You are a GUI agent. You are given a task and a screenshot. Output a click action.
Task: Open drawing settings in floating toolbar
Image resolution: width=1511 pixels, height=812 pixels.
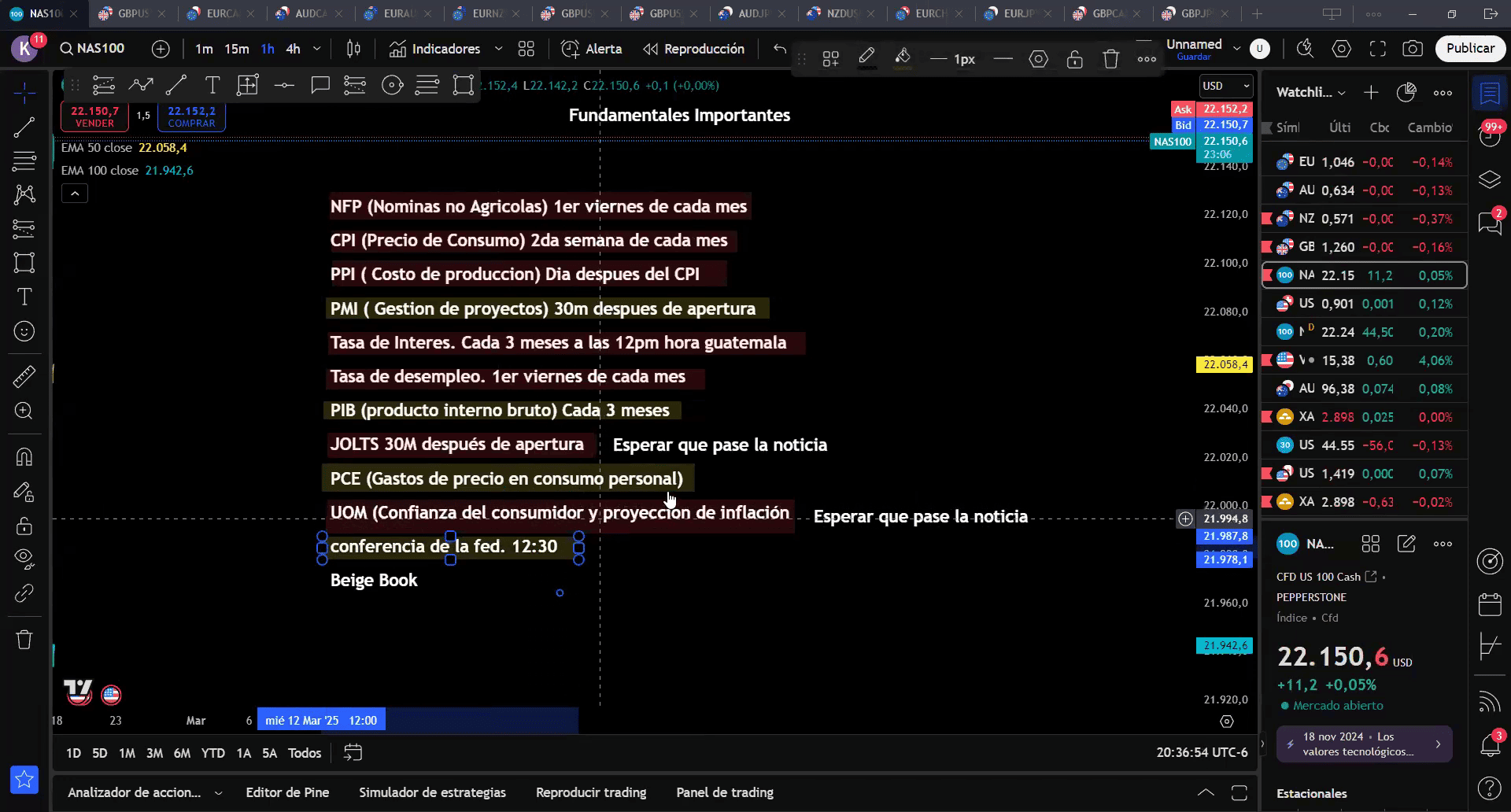tap(1039, 59)
